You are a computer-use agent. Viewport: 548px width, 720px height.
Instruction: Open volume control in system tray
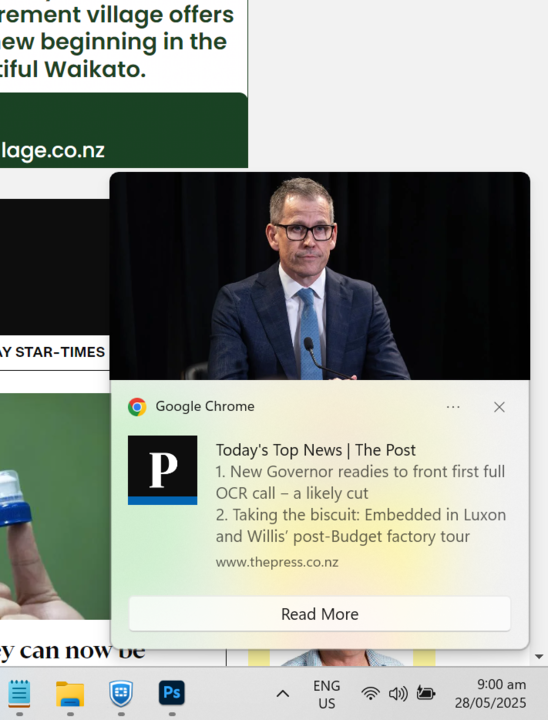click(398, 693)
